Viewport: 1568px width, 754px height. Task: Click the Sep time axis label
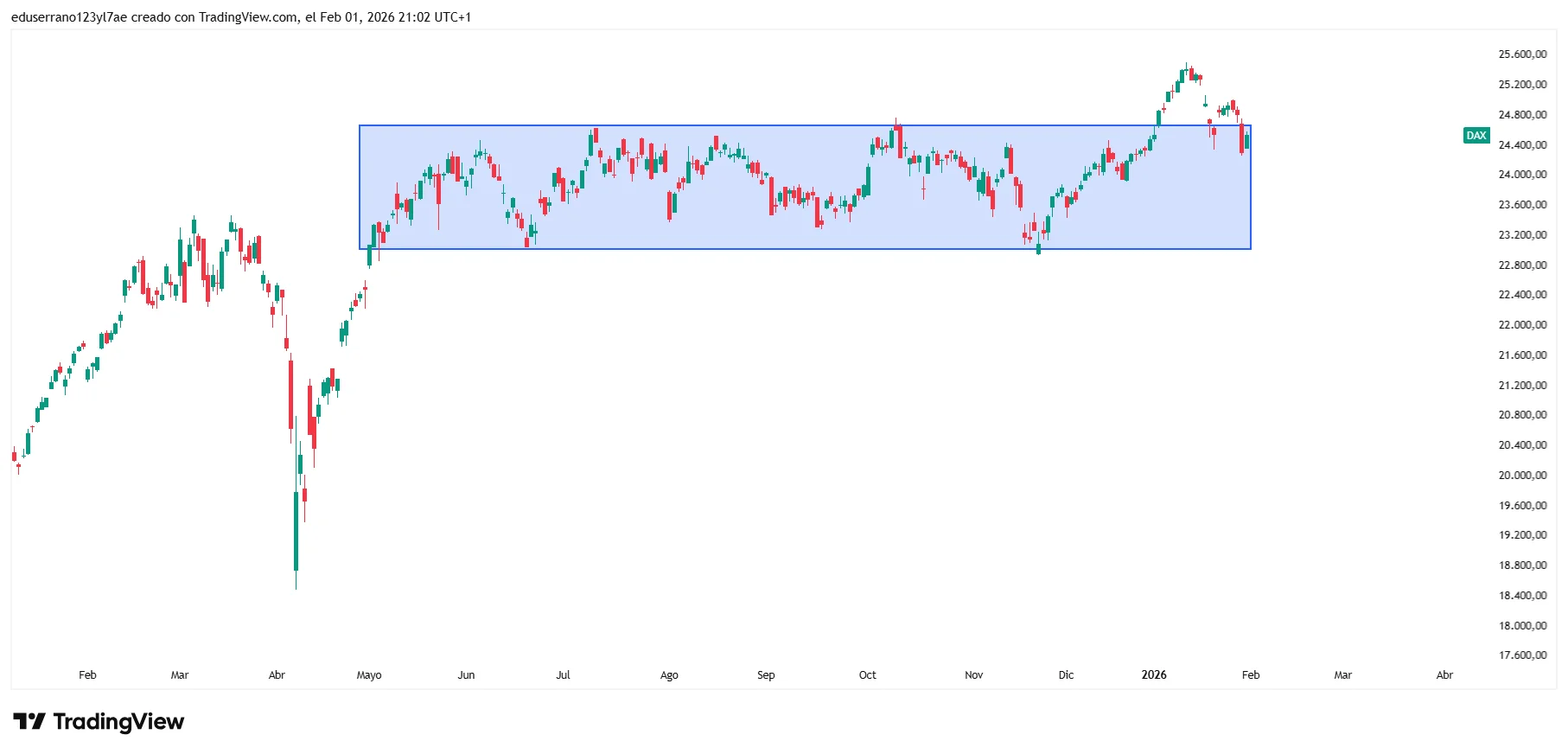click(766, 675)
